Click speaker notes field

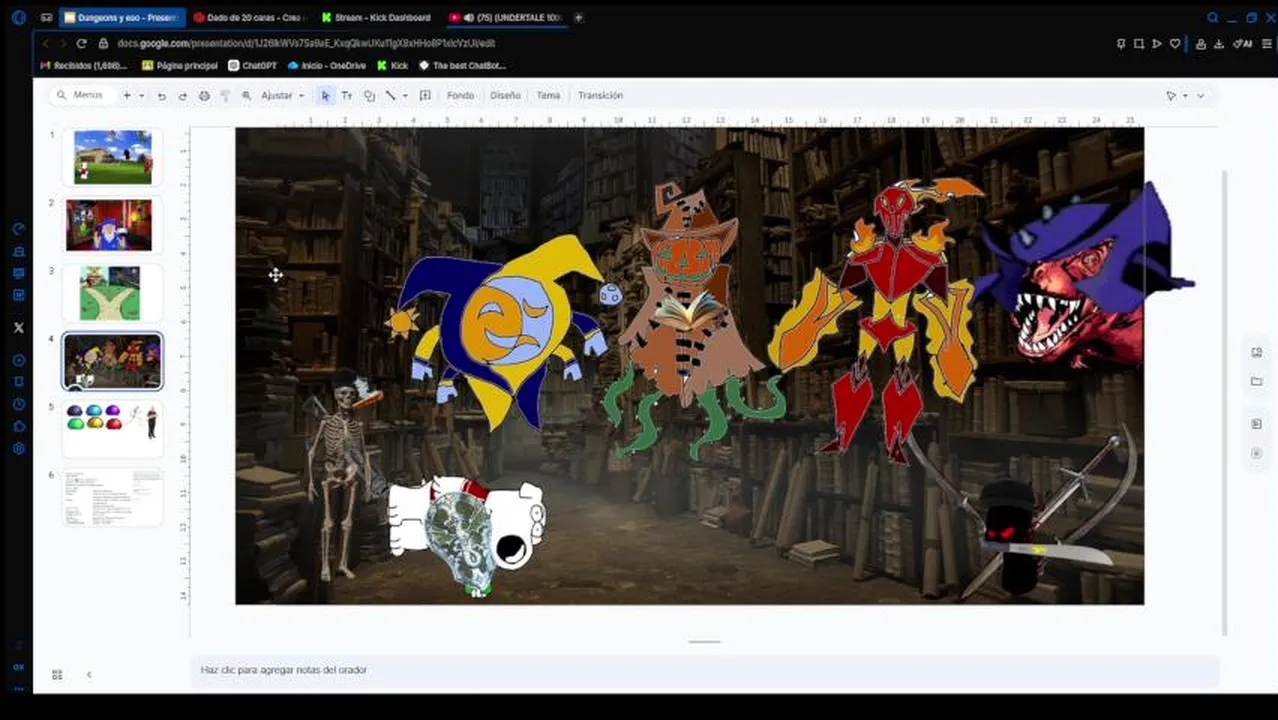pyautogui.click(x=704, y=670)
